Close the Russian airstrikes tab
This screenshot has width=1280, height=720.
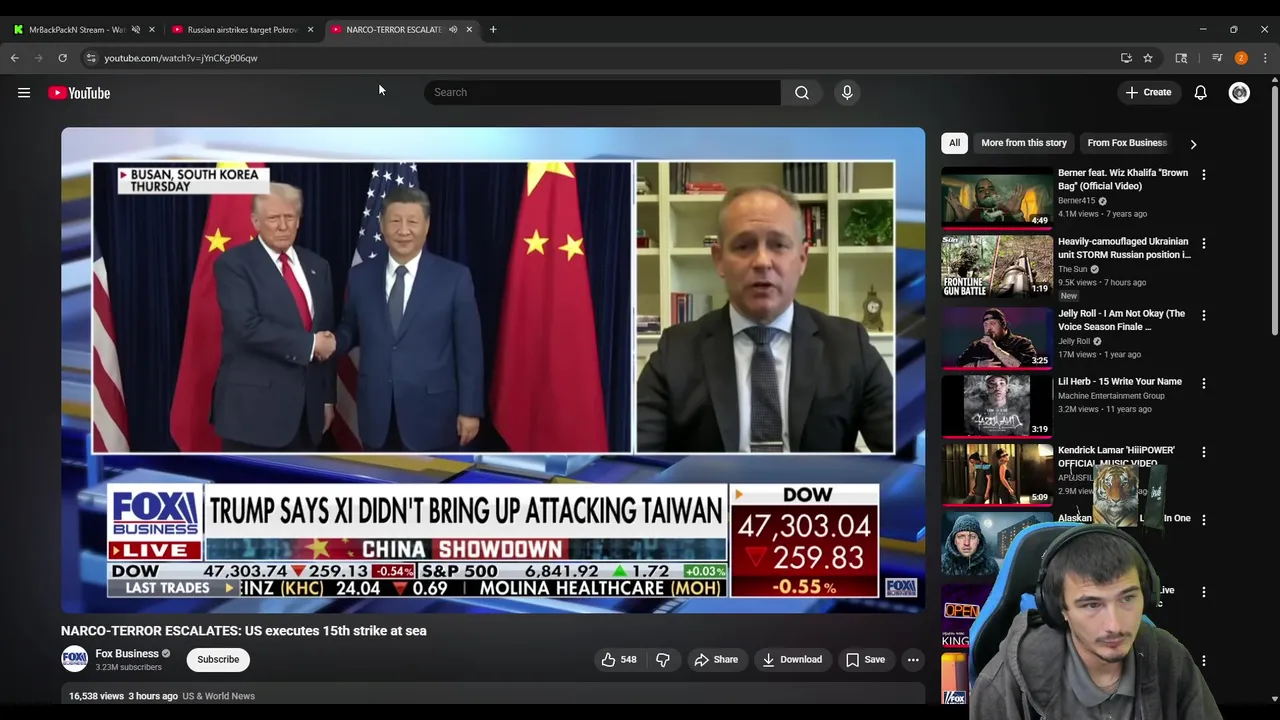(310, 29)
